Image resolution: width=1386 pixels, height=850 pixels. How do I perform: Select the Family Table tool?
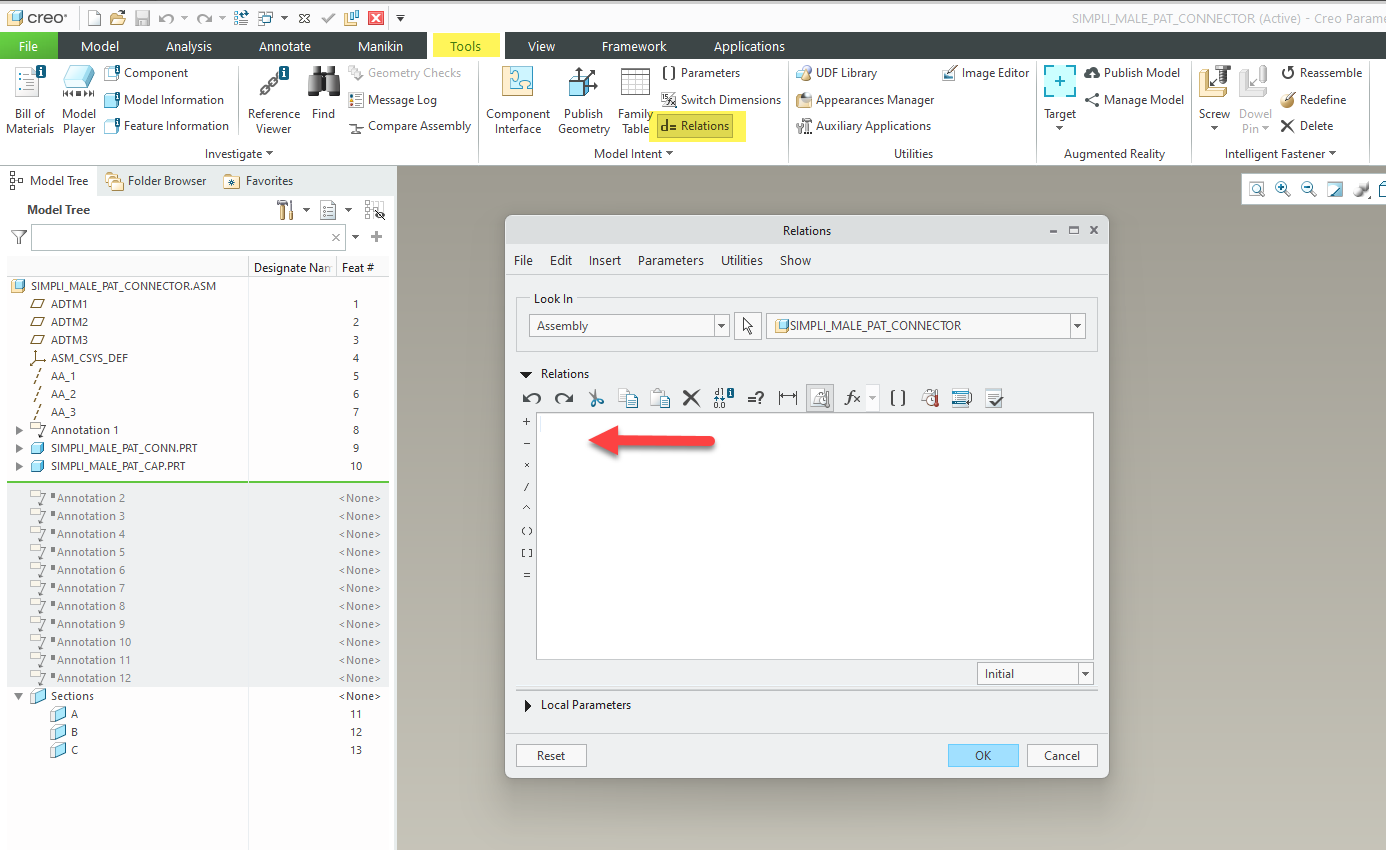635,98
